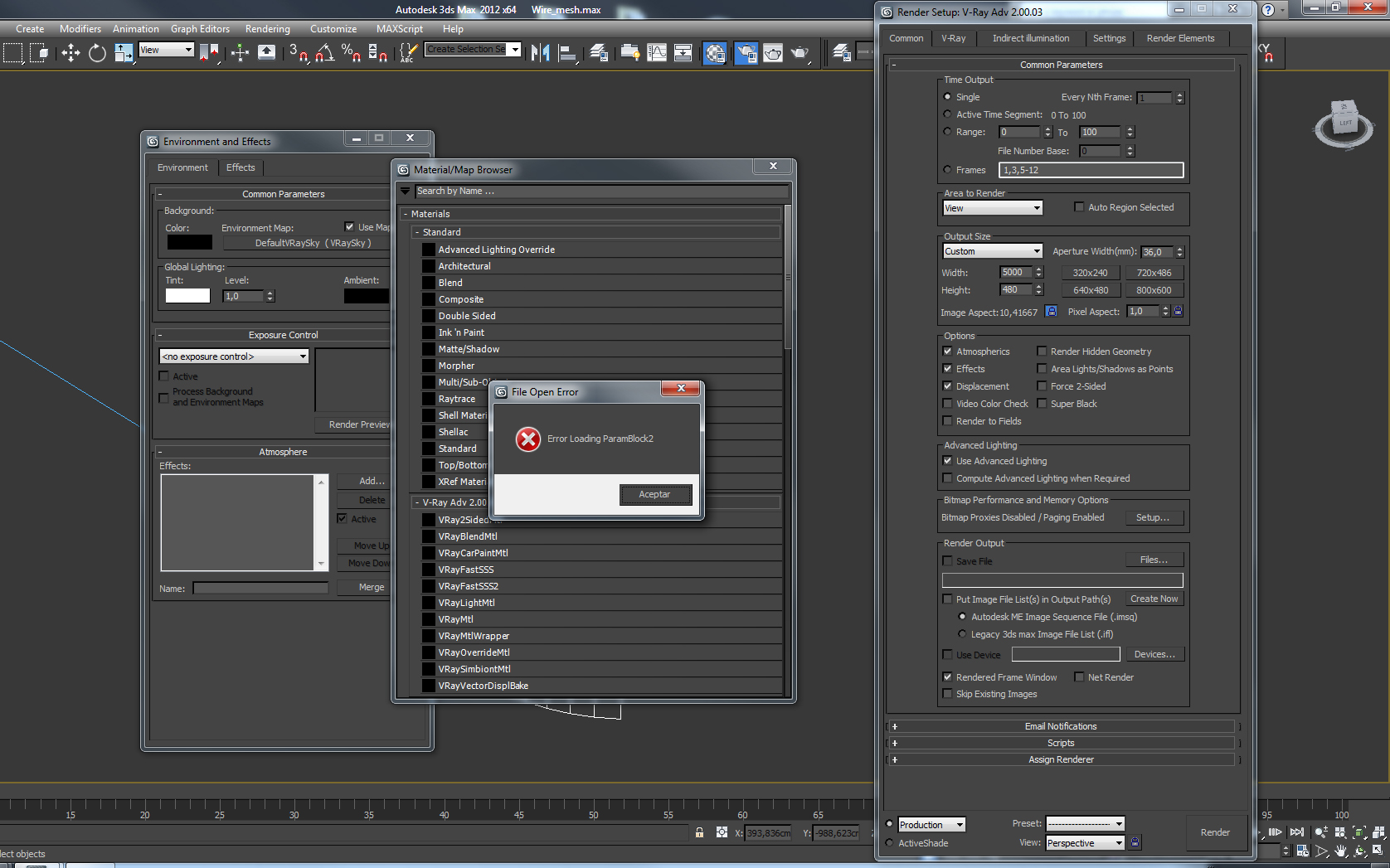
Task: Toggle the Image Aspect lock icon
Action: 1051,312
